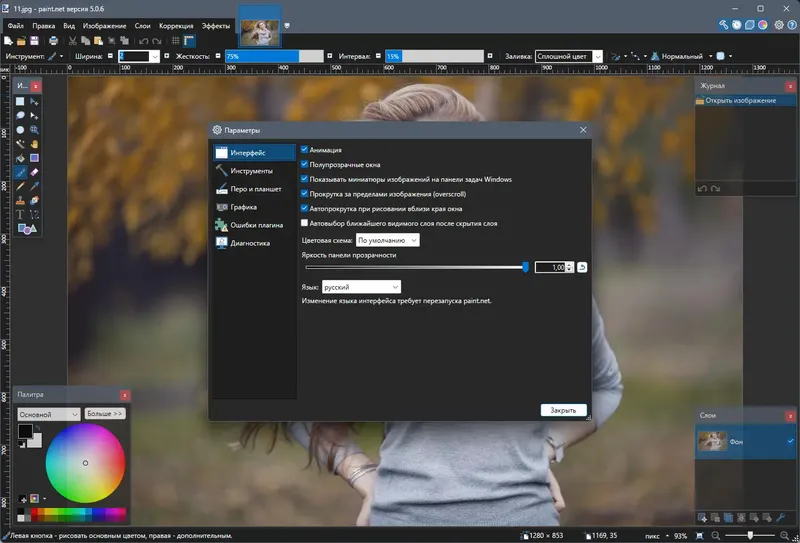
Task: Toggle the pixel grid icon
Action: coord(176,41)
